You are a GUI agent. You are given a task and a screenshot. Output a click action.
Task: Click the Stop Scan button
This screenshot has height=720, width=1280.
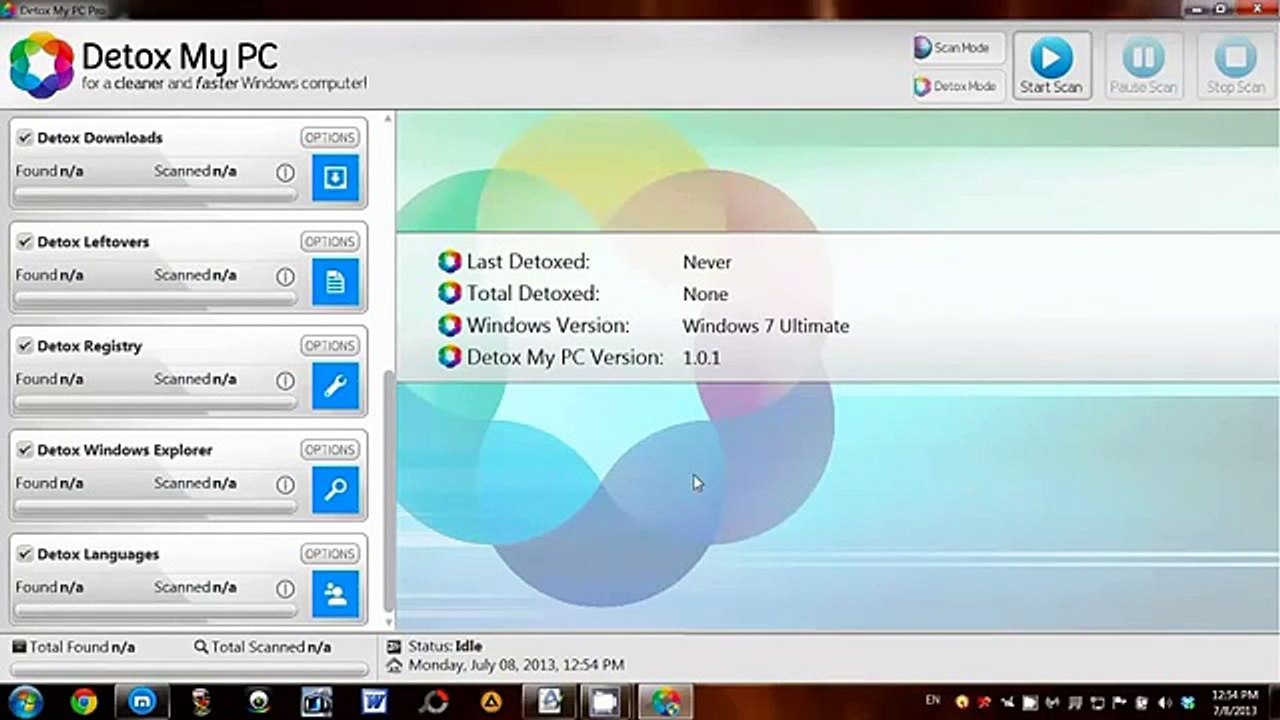pos(1235,66)
